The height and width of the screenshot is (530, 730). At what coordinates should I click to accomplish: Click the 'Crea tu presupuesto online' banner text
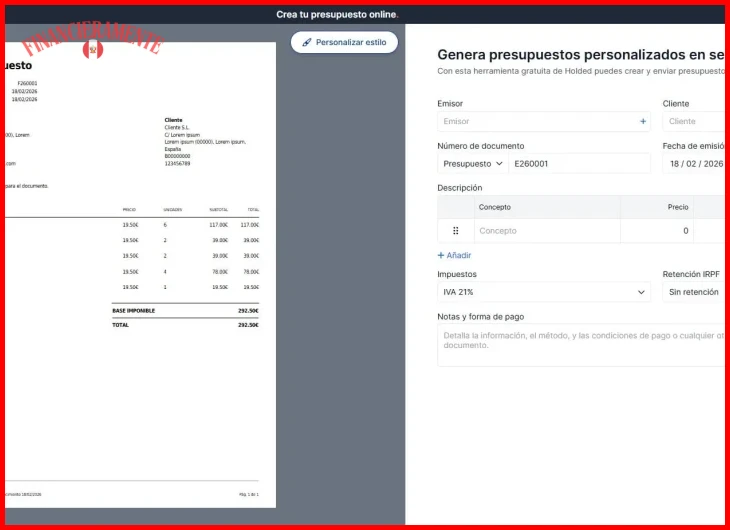click(x=337, y=14)
